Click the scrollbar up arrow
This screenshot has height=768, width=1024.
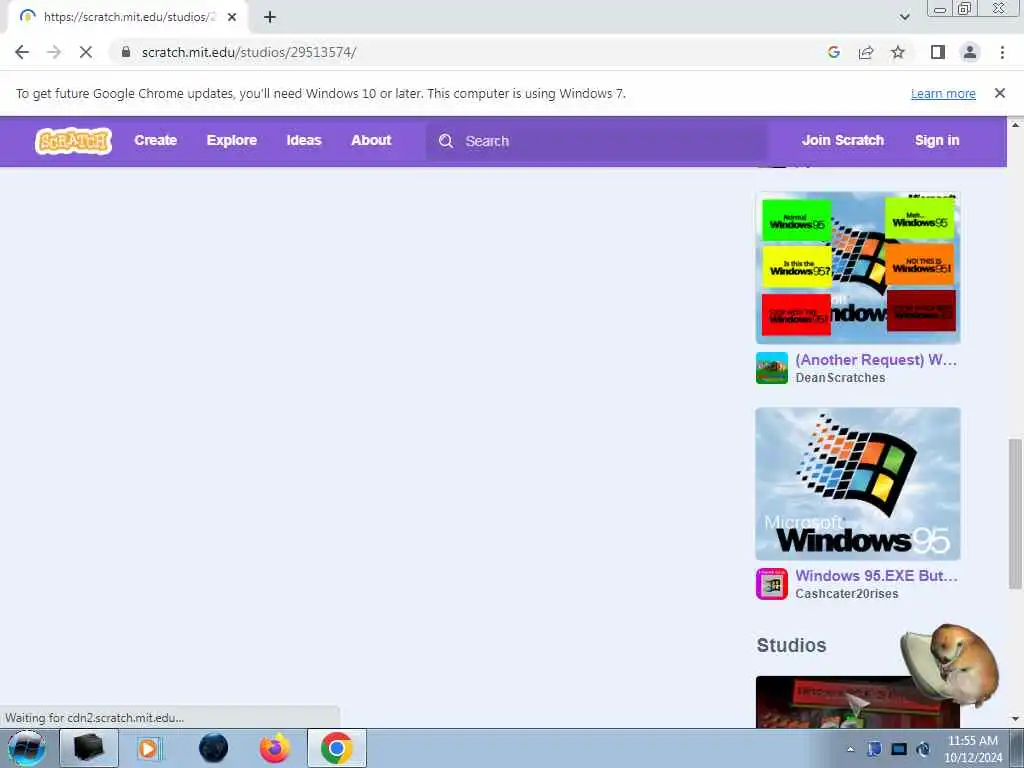pos(1015,124)
